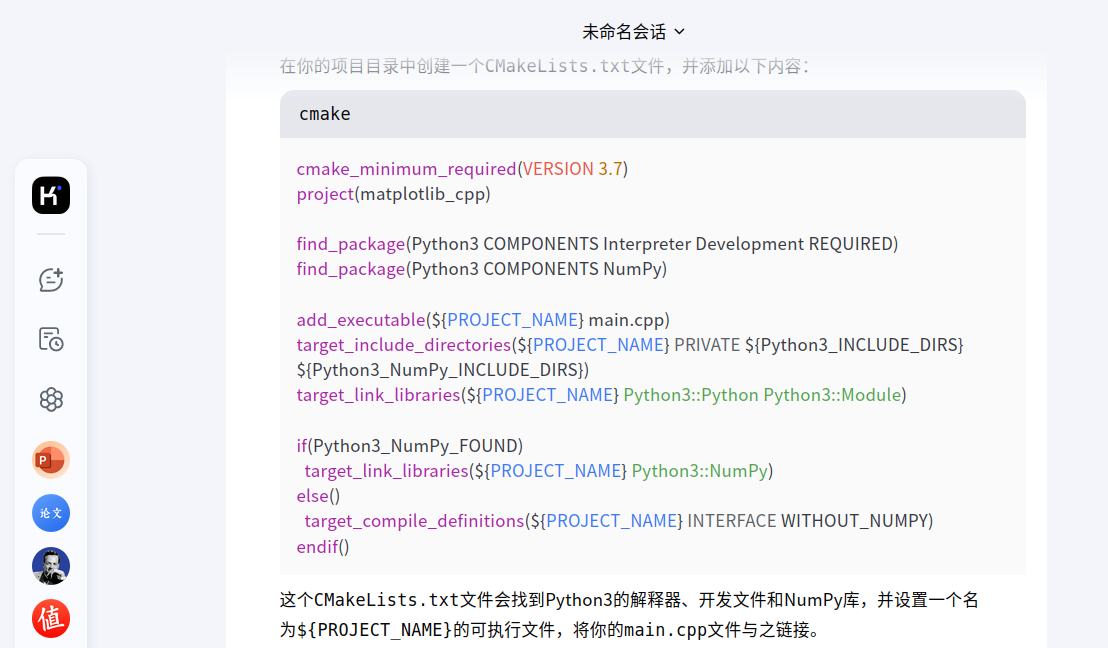
Task: Open the conversation history panel
Action: [50, 338]
